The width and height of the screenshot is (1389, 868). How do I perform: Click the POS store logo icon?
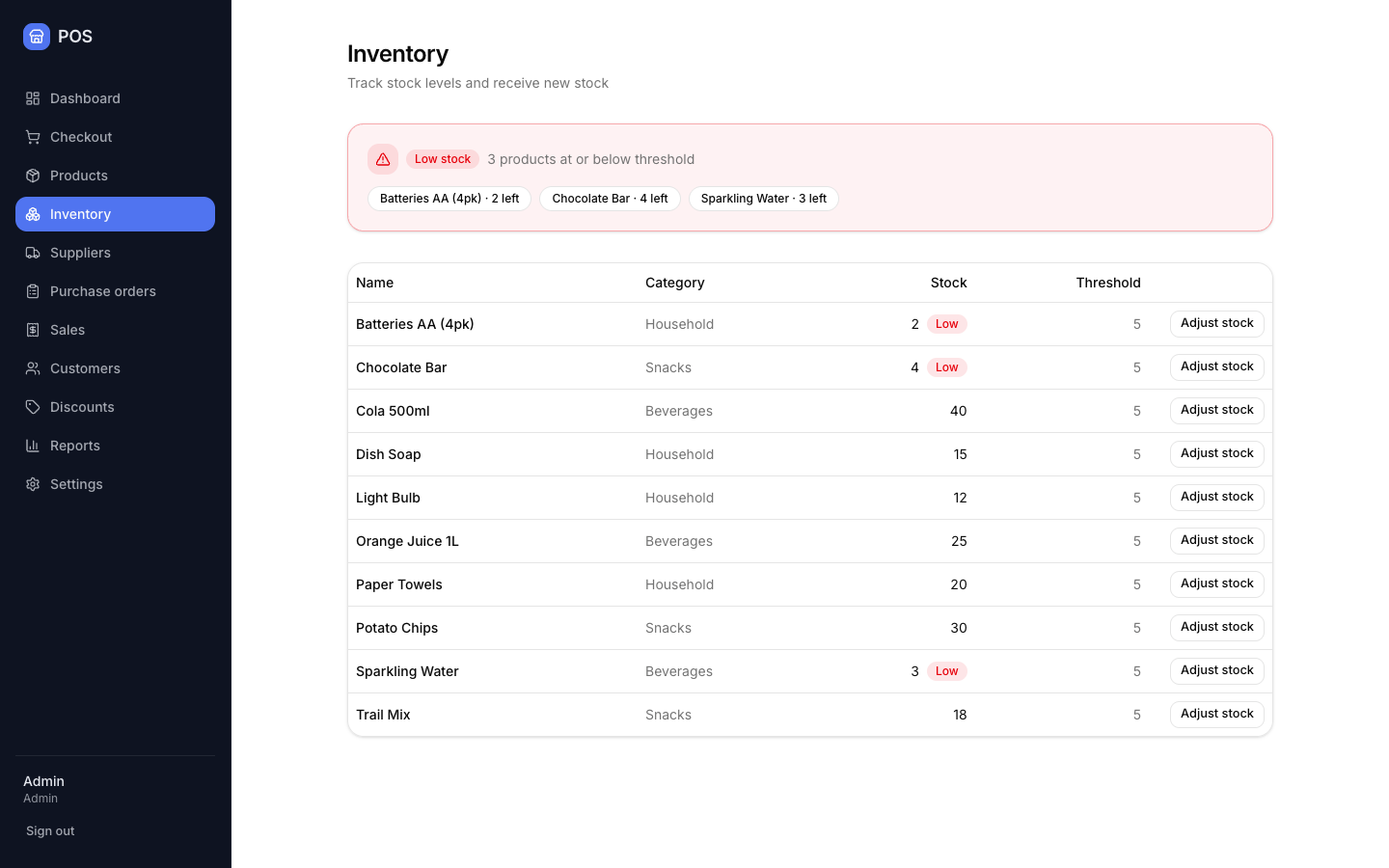37,37
